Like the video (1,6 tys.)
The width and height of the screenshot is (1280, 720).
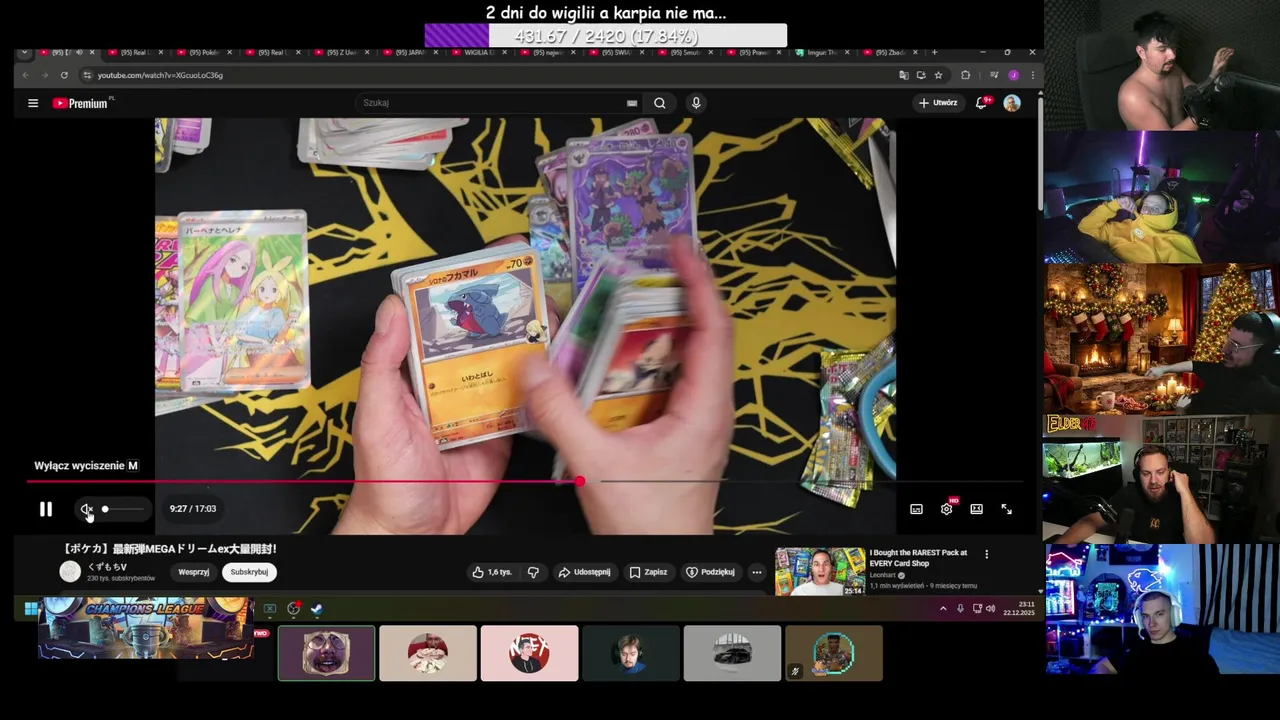pos(494,572)
